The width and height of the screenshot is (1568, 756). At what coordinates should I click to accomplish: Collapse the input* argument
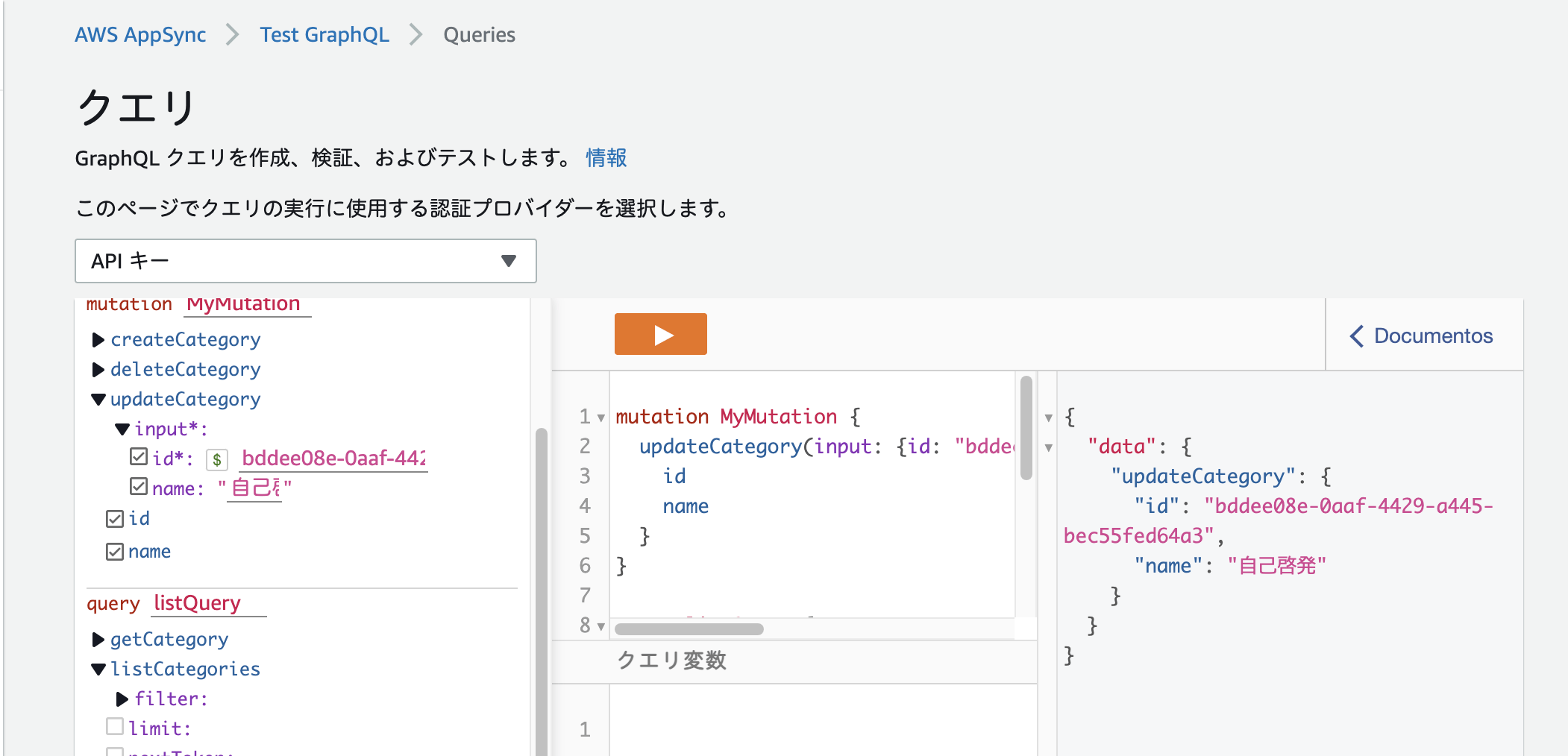pyautogui.click(x=122, y=429)
